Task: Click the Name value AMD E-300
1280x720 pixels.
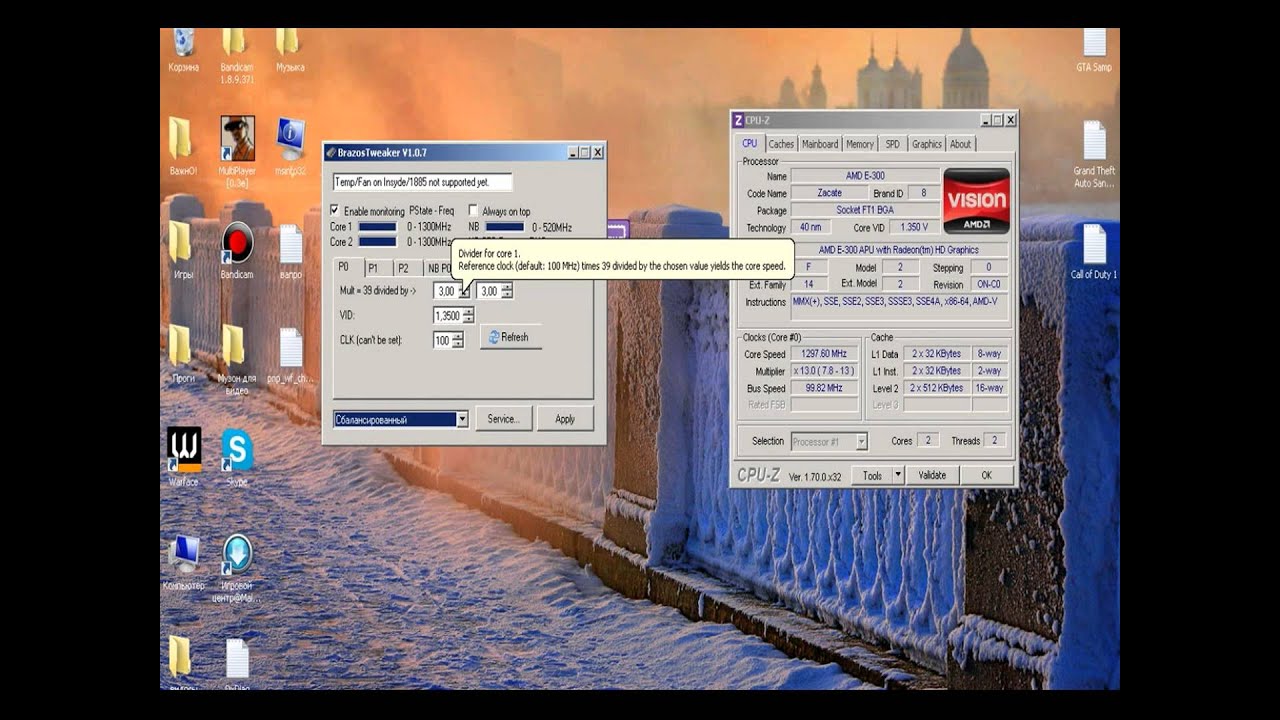Action: pos(865,176)
